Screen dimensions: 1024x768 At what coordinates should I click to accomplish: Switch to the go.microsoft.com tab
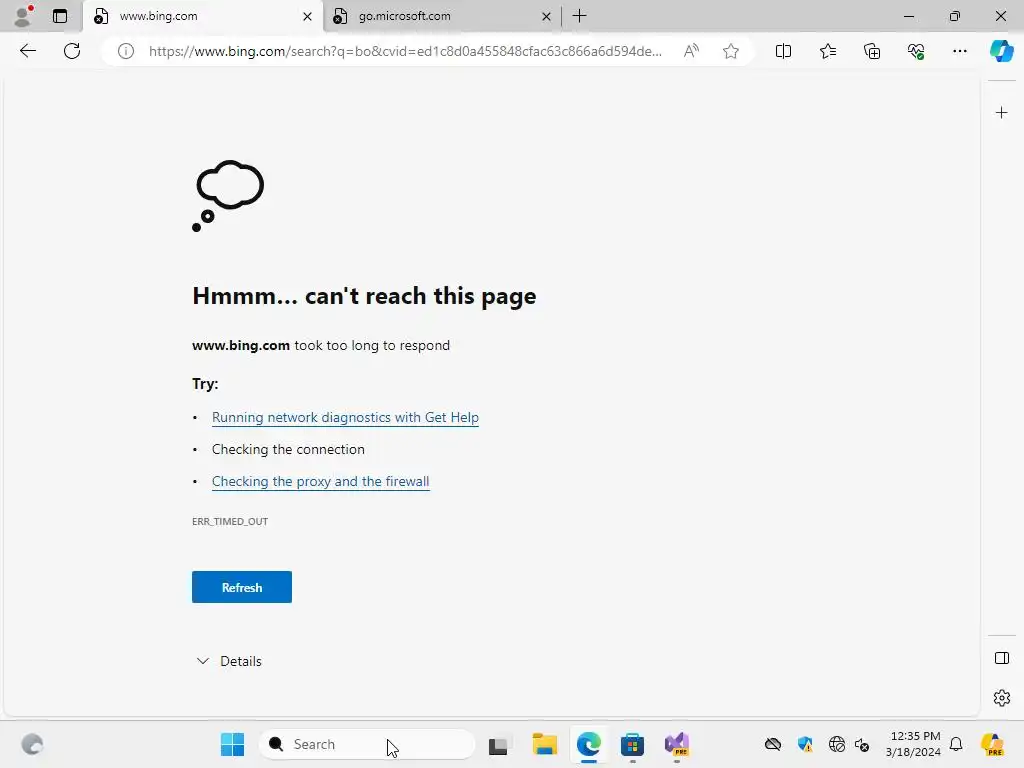point(441,16)
